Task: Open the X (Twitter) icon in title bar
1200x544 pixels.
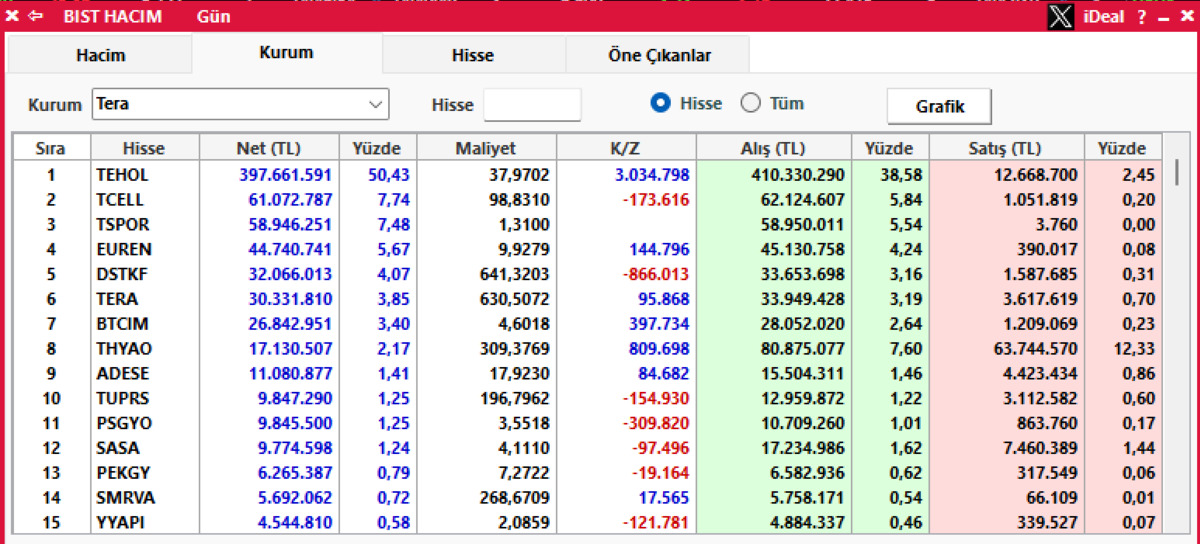Action: 1061,16
